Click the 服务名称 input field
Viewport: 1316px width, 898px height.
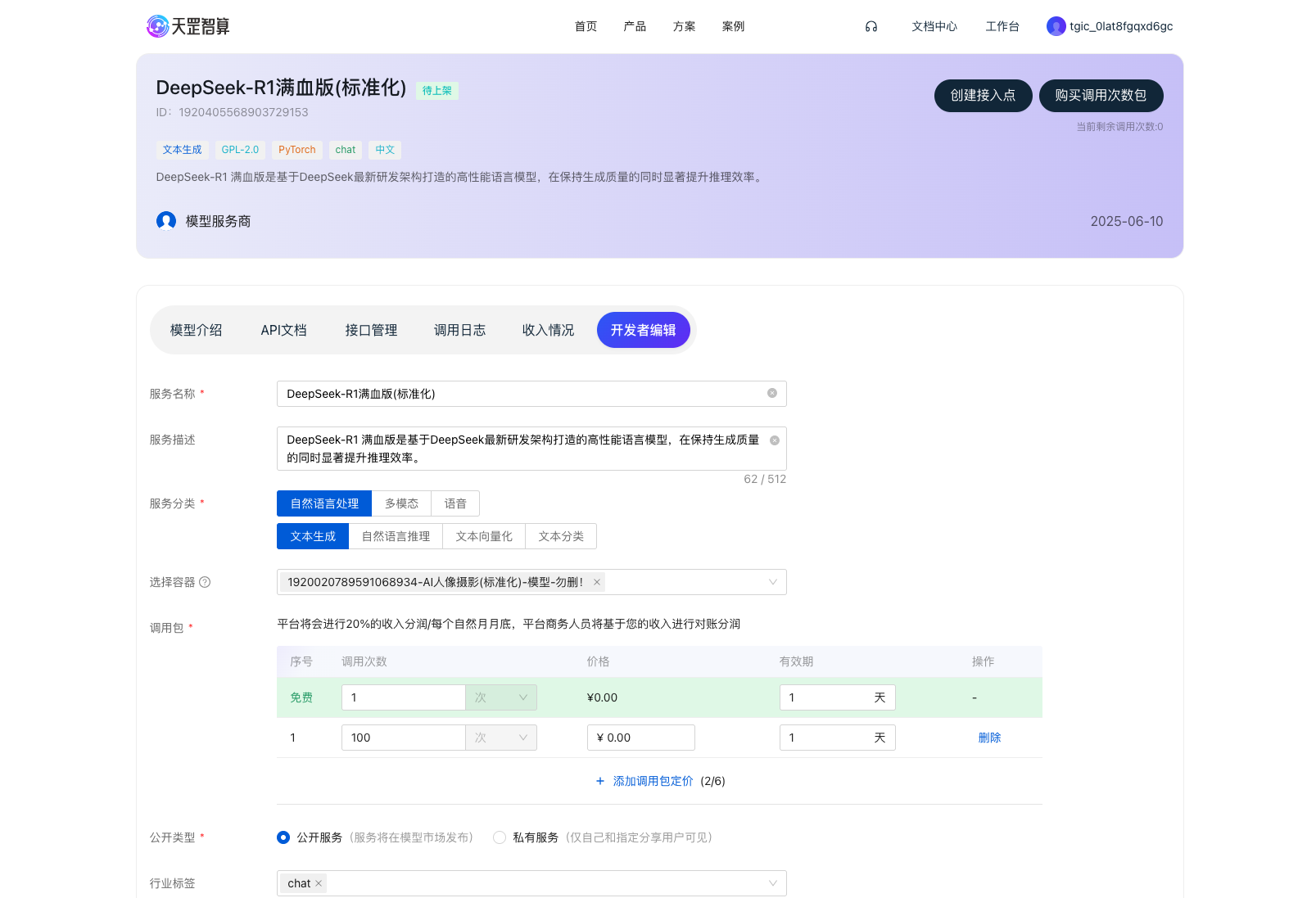531,394
